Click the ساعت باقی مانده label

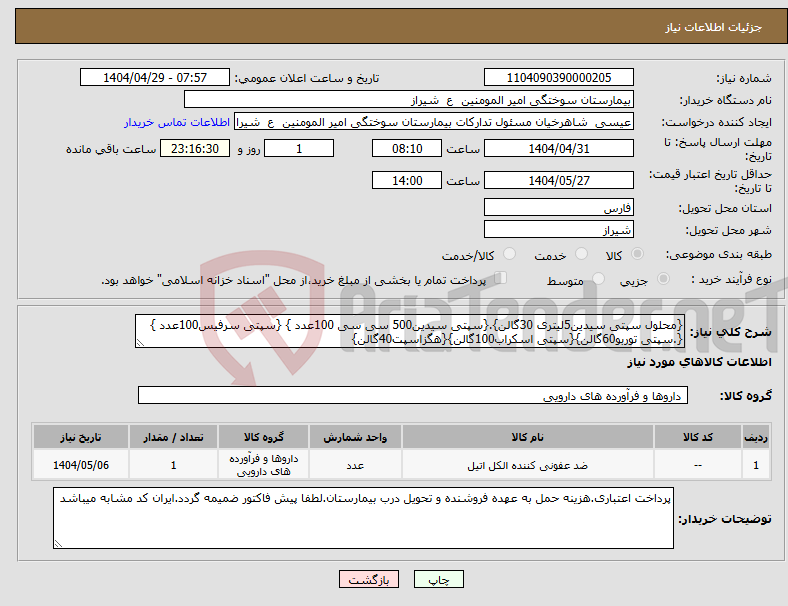click(111, 149)
